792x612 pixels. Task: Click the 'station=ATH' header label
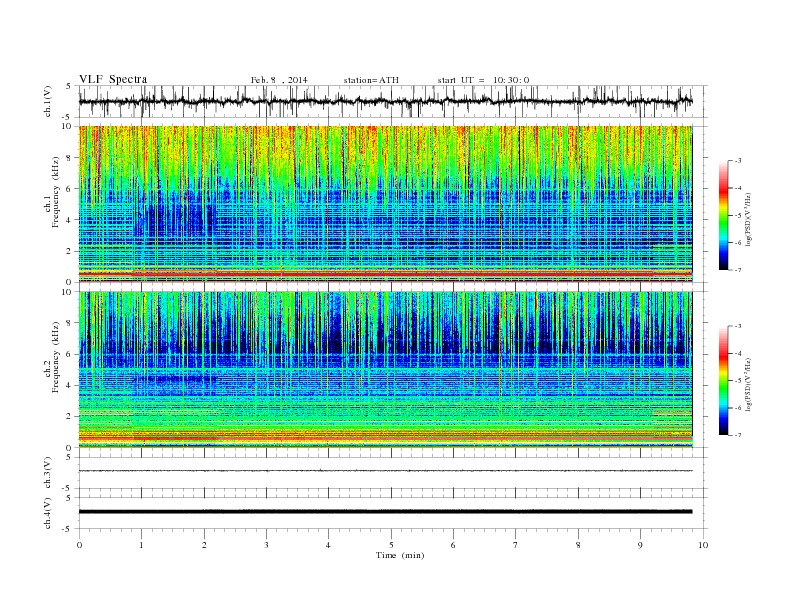click(371, 80)
